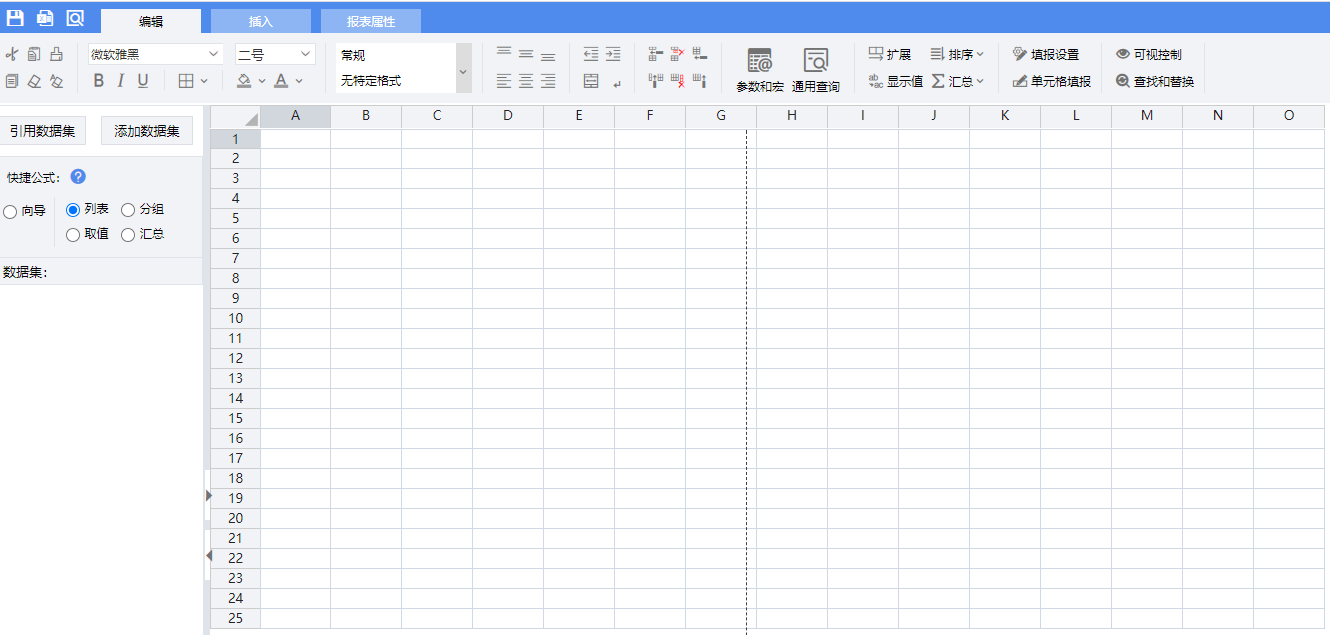
Task: Open the 通用查询 tool
Action: coord(816,70)
